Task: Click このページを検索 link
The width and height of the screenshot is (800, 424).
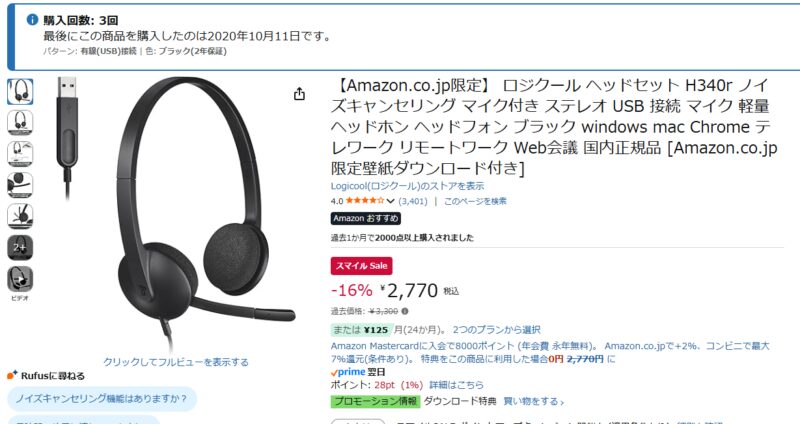Action: click(x=475, y=201)
